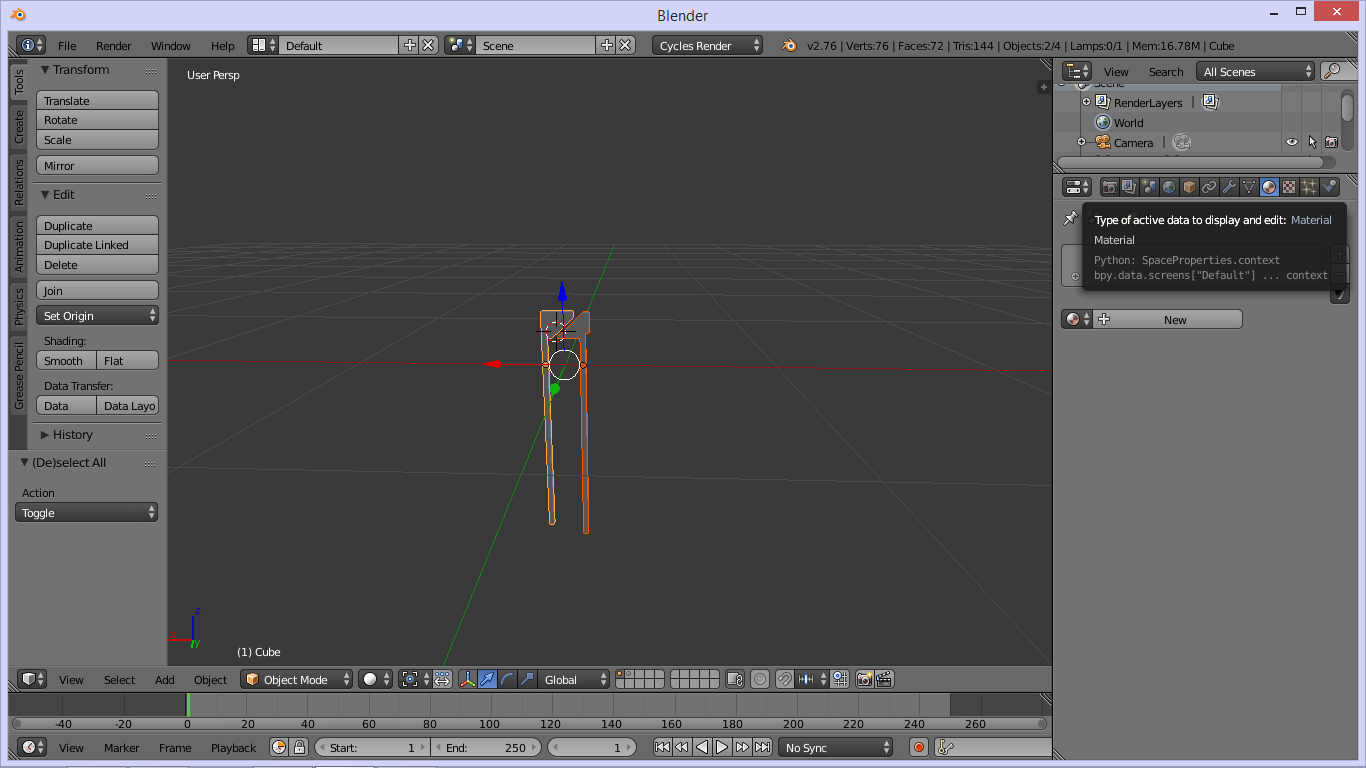Toggle layer lock to scene button
1366x768 pixels.
tap(735, 679)
